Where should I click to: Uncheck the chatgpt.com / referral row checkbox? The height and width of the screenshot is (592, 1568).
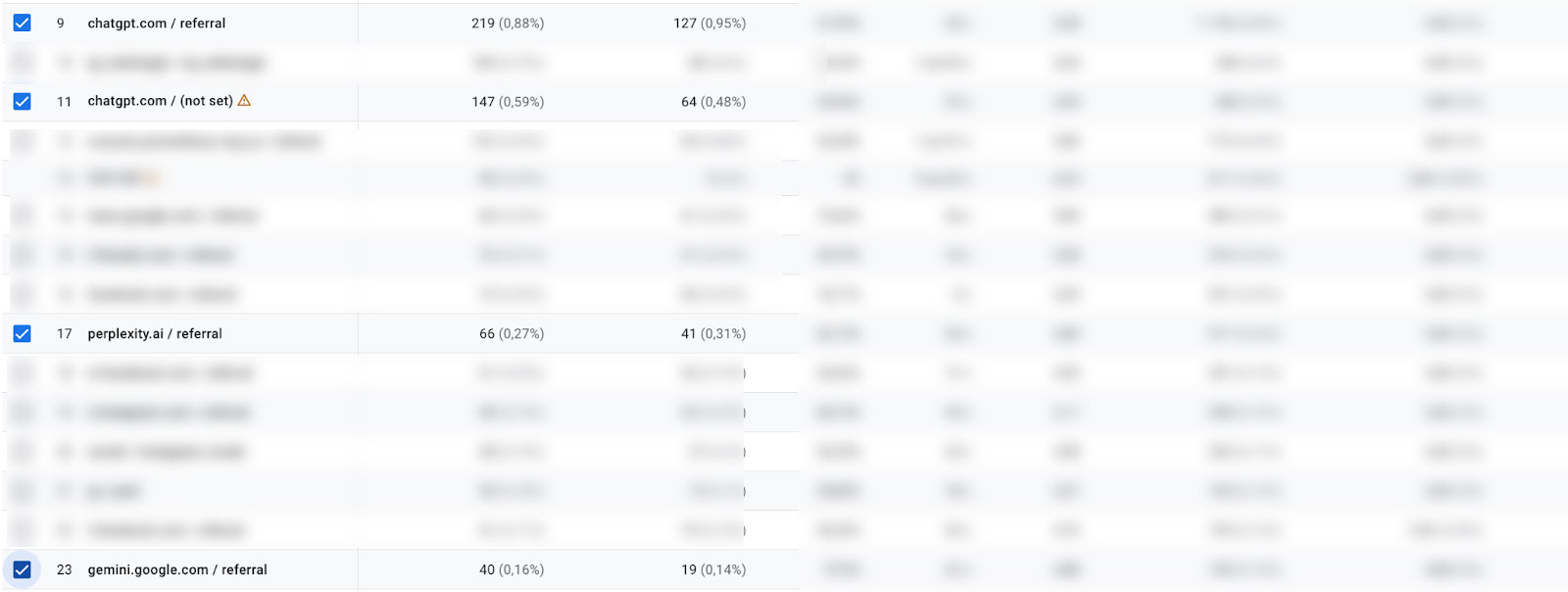click(x=22, y=23)
